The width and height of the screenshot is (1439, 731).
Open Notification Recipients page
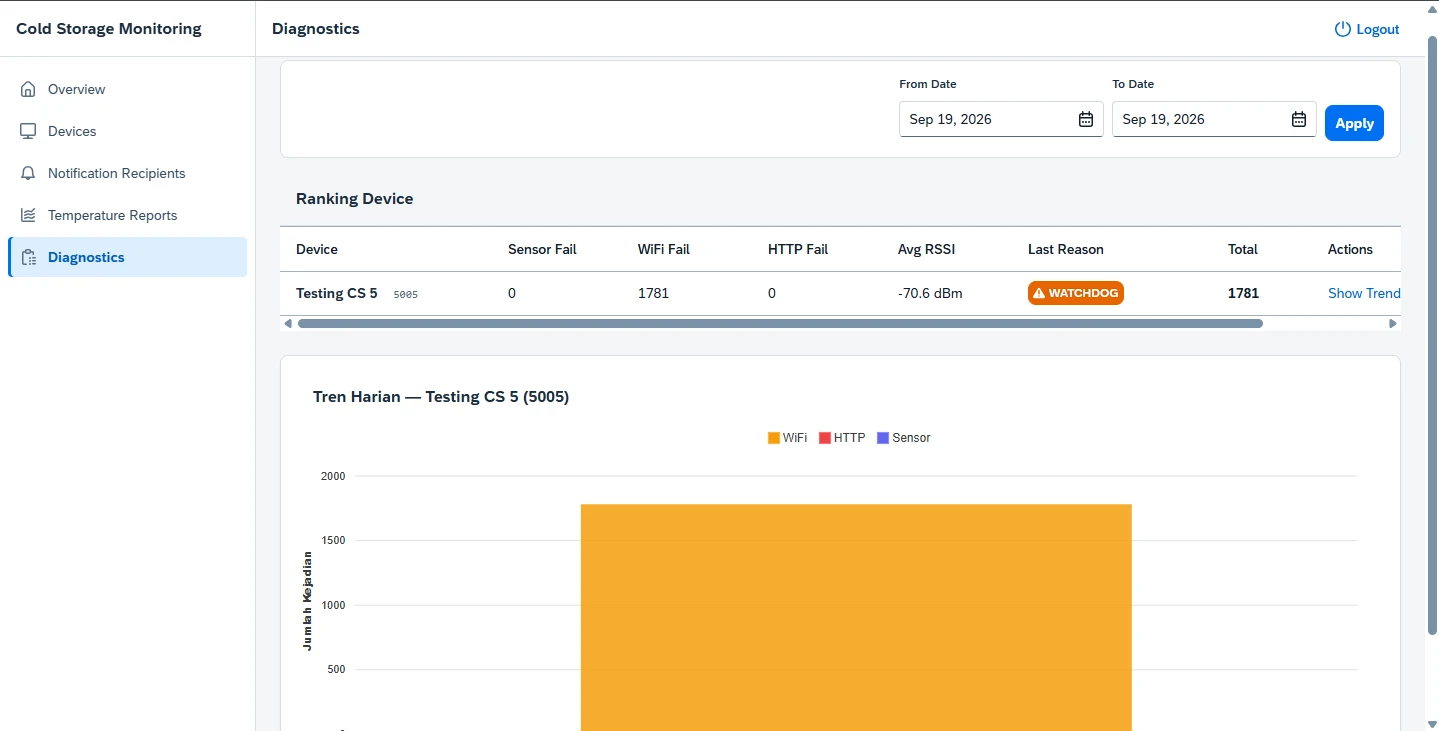(x=127, y=173)
